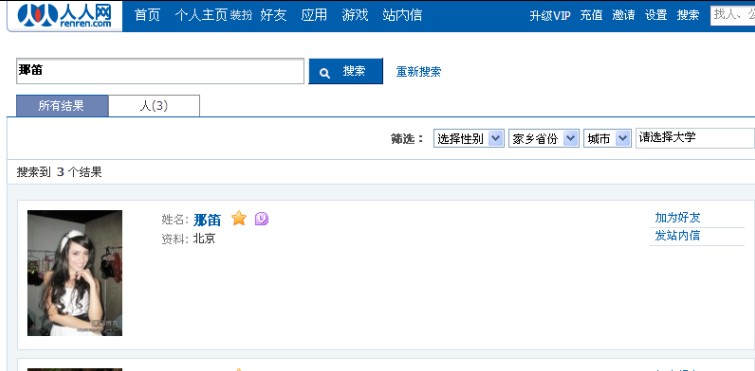Click 发站内信 for 那笛
Image resolution: width=755 pixels, height=371 pixels.
coord(677,236)
